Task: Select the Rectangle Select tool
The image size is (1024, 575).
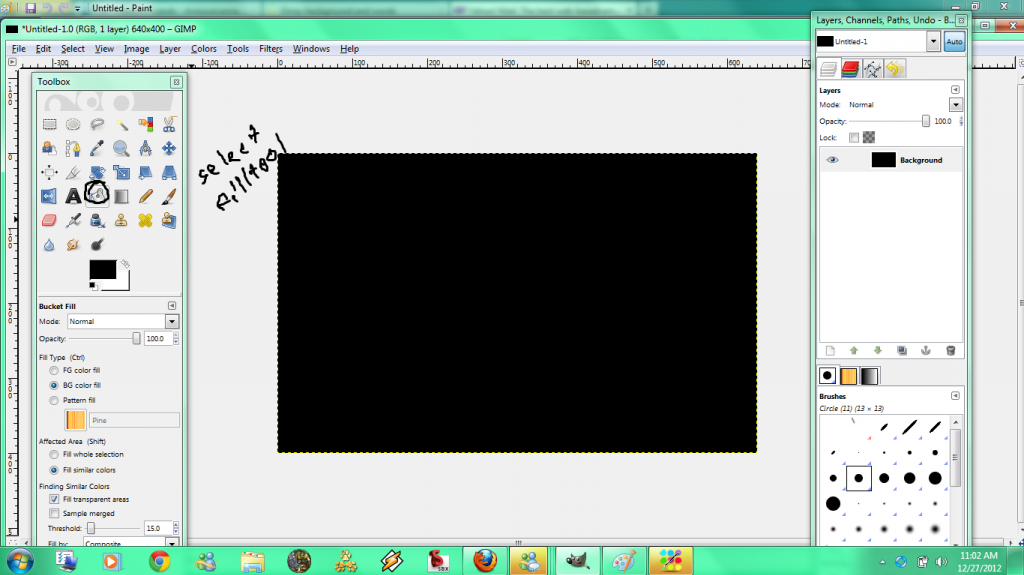Action: [x=50, y=124]
